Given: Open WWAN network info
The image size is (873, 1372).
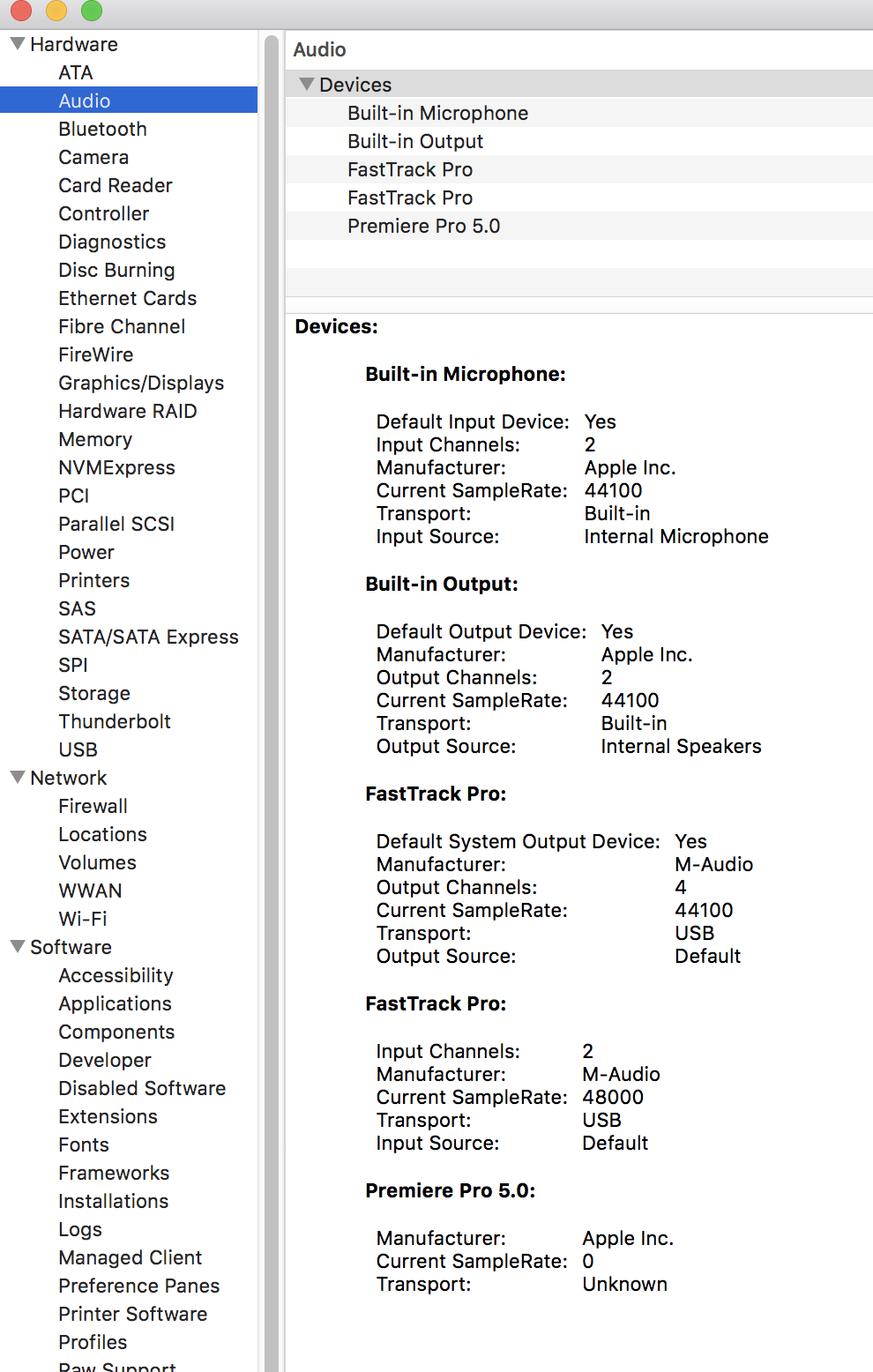Looking at the screenshot, I should [x=90, y=891].
